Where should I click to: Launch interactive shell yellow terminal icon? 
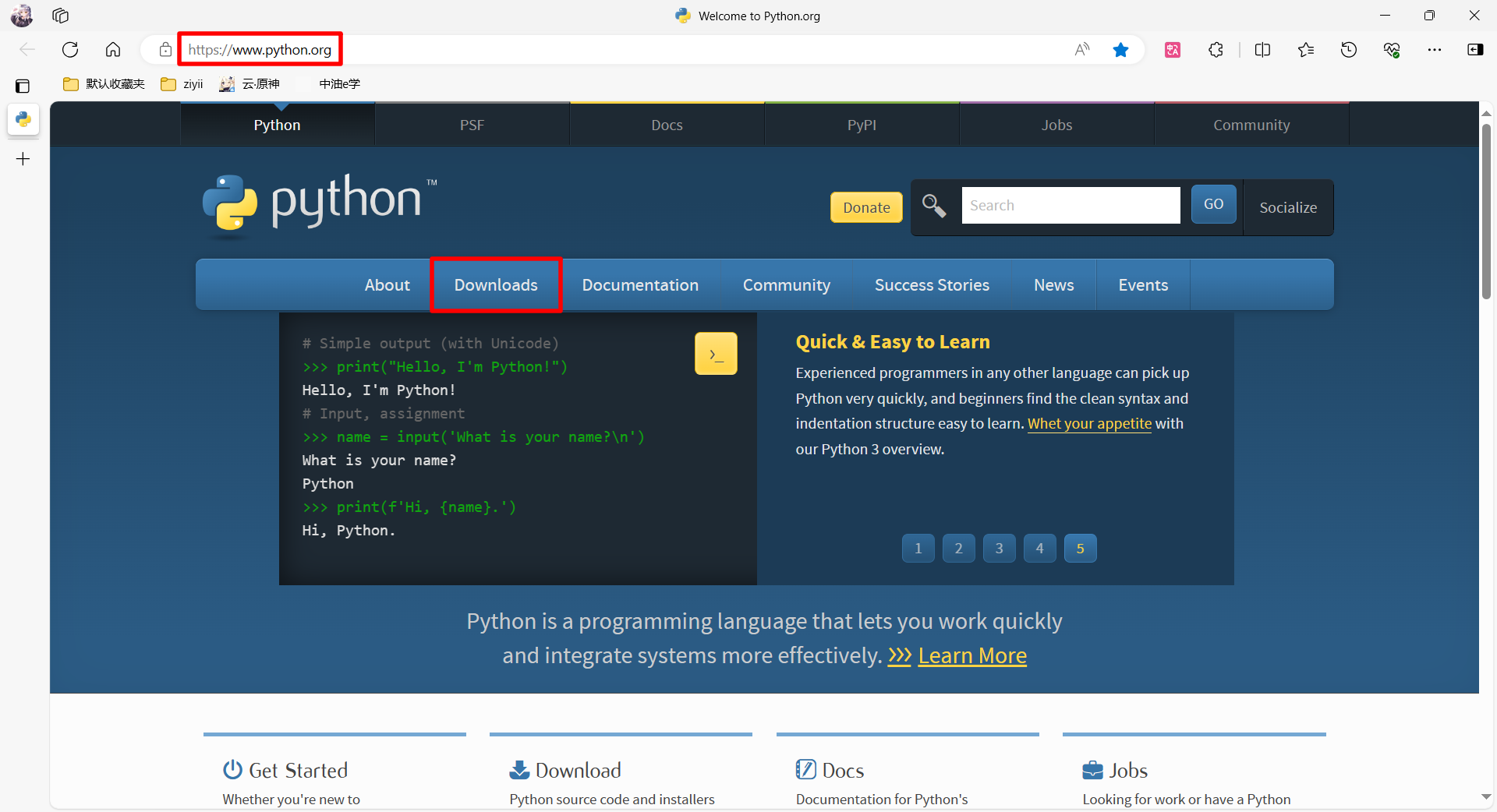(715, 354)
